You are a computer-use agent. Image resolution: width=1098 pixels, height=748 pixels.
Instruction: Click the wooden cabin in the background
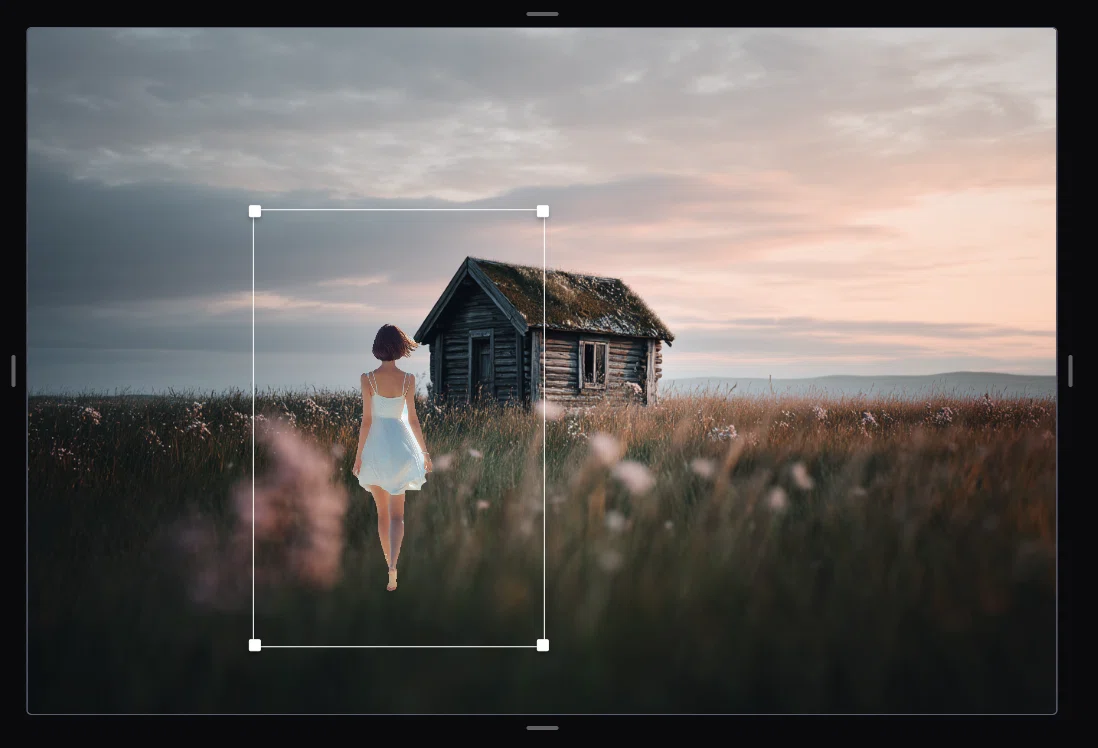pos(543,332)
